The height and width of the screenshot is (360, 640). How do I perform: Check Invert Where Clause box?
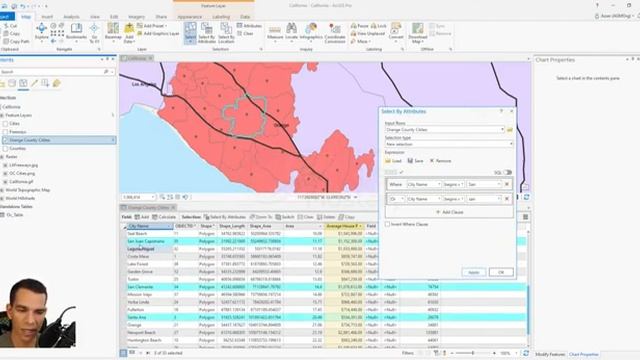tap(387, 224)
